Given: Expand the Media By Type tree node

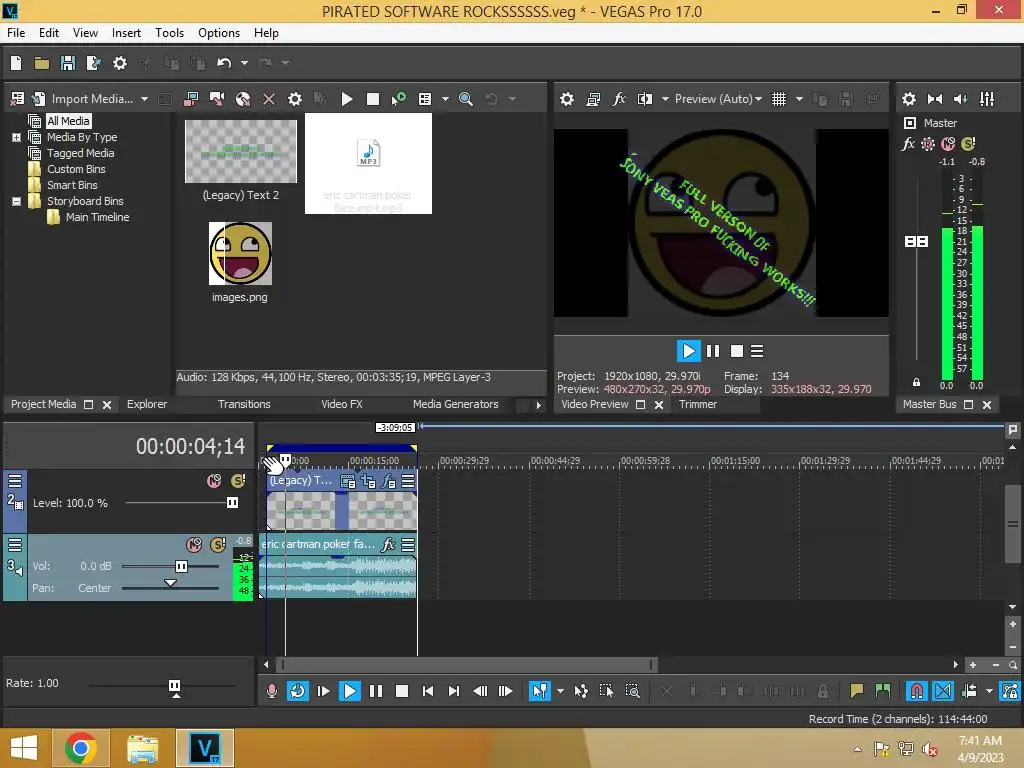Looking at the screenshot, I should pos(16,137).
